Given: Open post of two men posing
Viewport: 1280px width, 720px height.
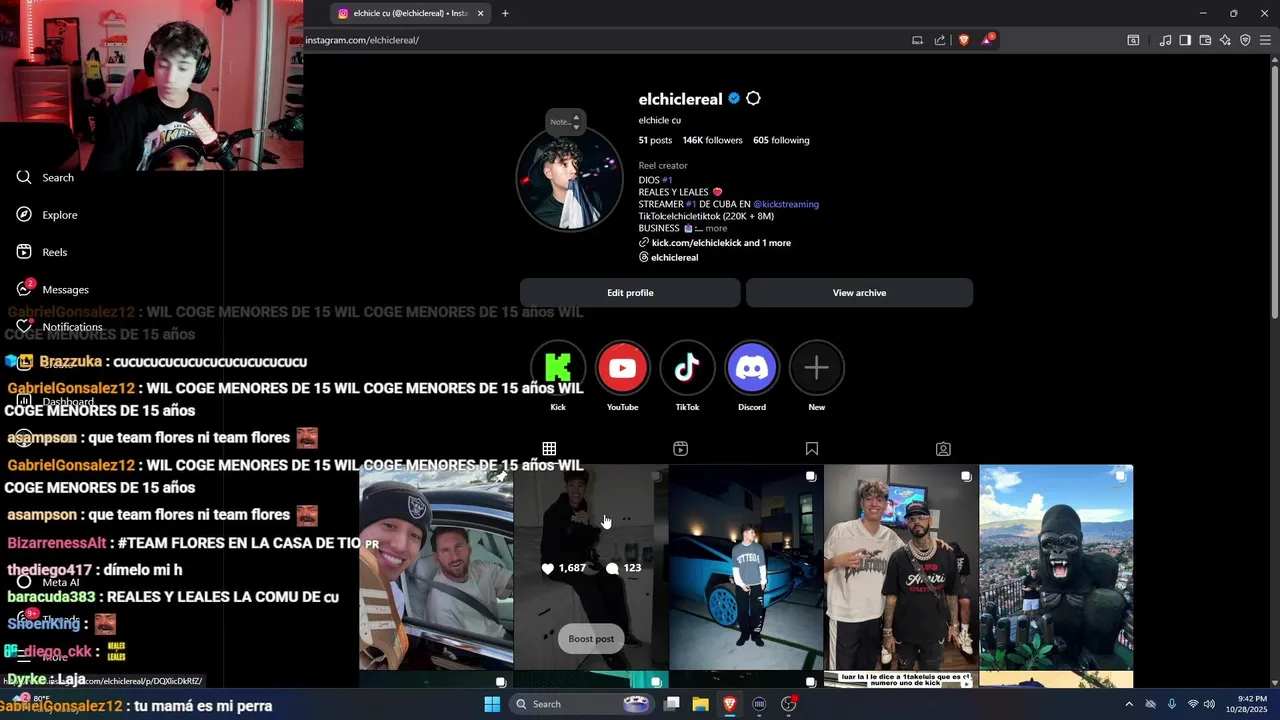Looking at the screenshot, I should pos(901,567).
